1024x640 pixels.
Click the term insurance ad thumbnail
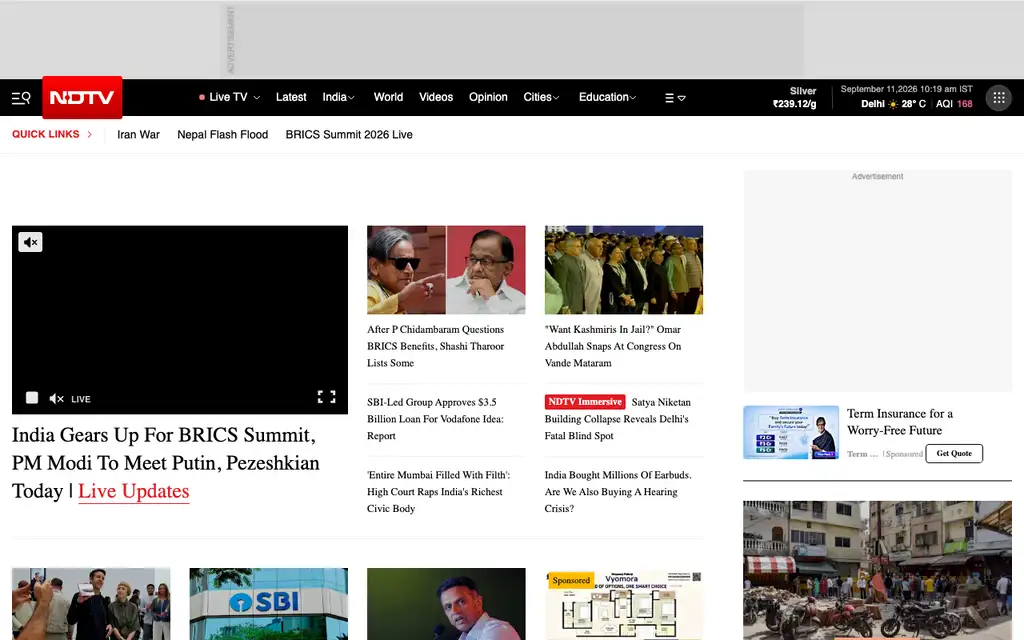click(791, 432)
